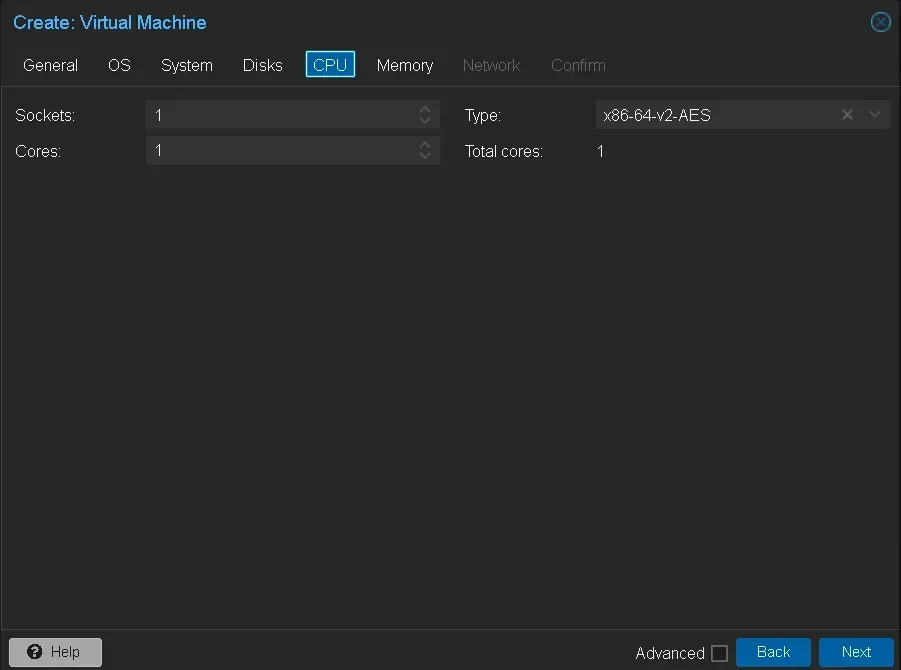Screen dimensions: 901x670
Task: Click the Next button
Action: tap(856, 651)
